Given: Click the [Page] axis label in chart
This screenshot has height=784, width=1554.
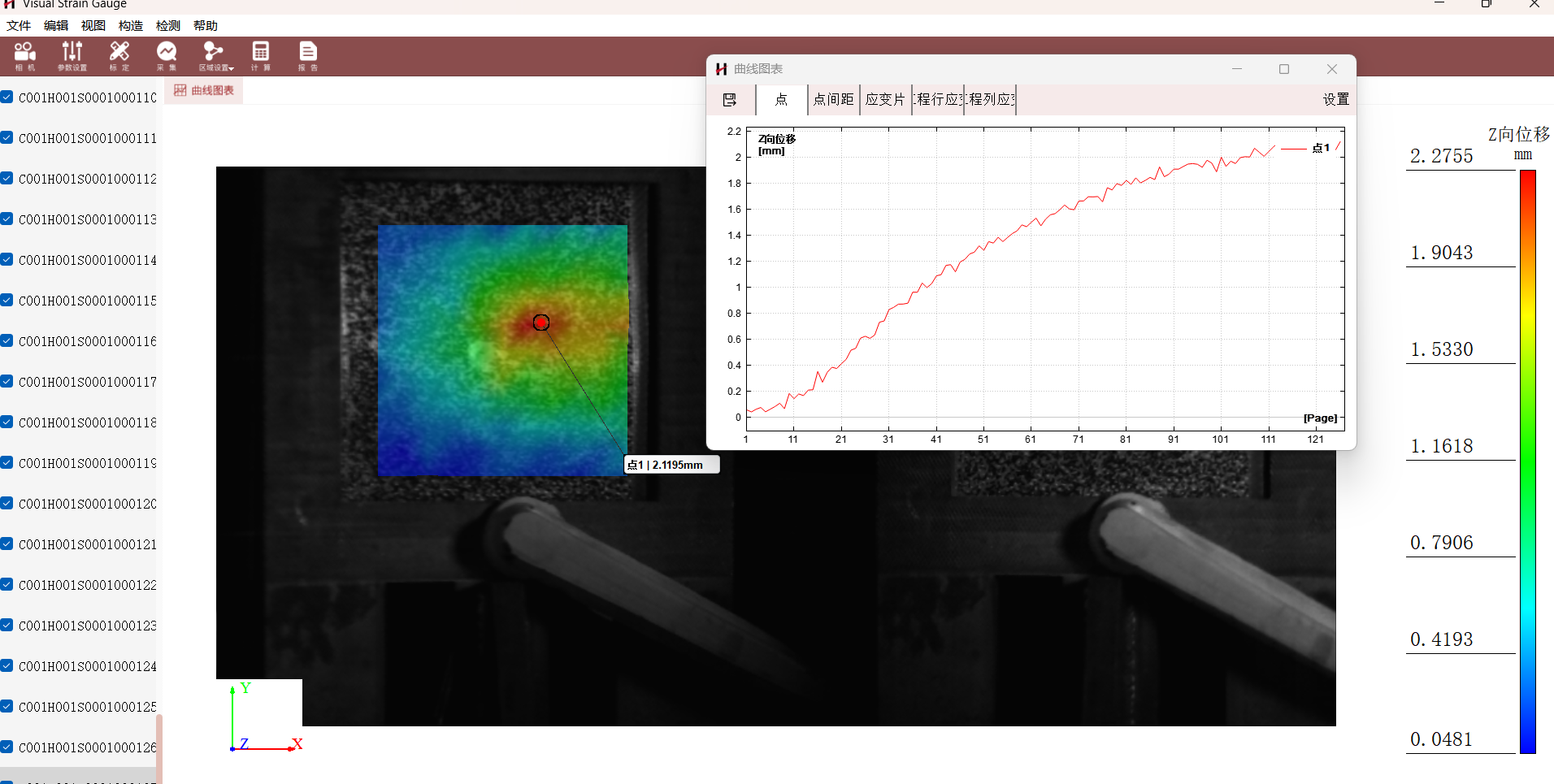Looking at the screenshot, I should coord(1320,418).
